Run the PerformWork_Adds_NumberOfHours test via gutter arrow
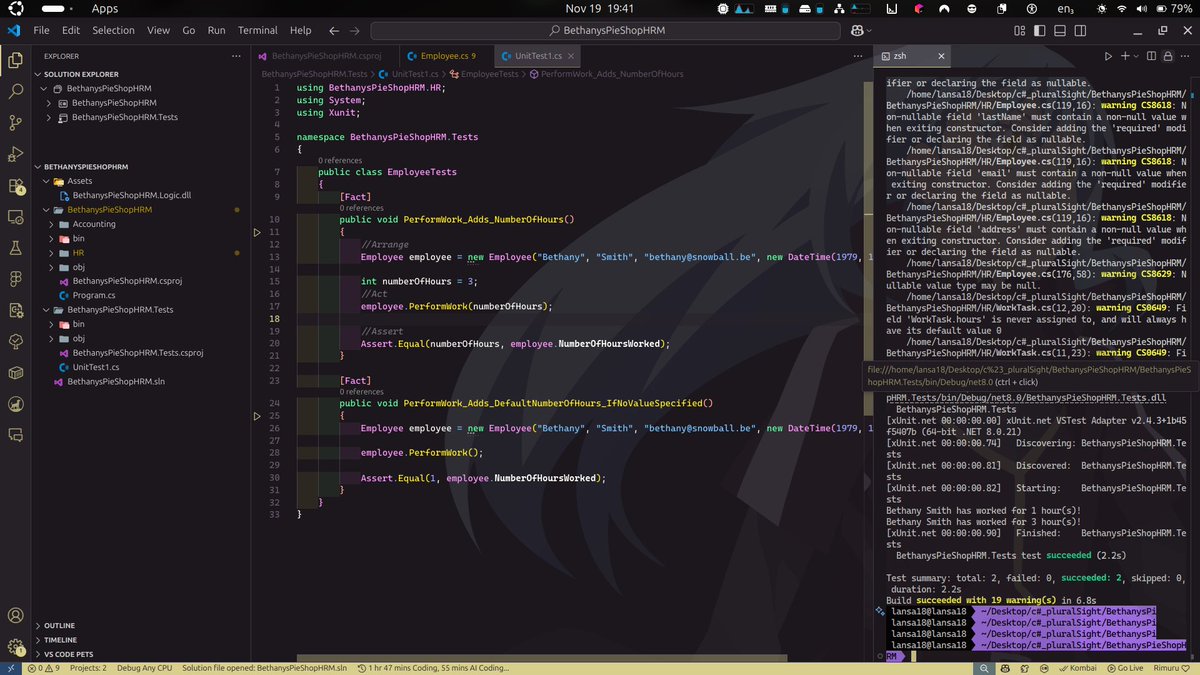1200x675 pixels. point(256,233)
